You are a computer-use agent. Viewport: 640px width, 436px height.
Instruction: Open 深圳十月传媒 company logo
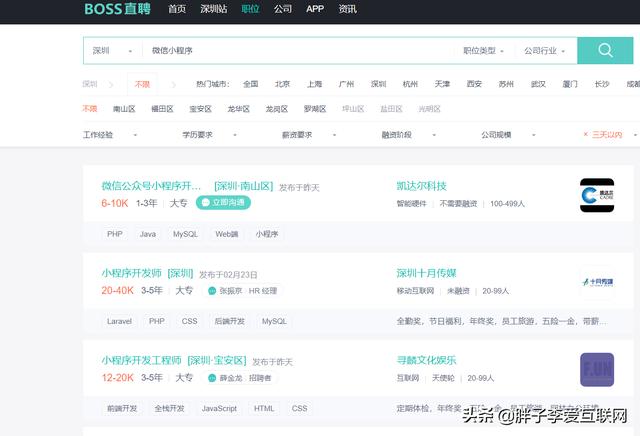[596, 282]
